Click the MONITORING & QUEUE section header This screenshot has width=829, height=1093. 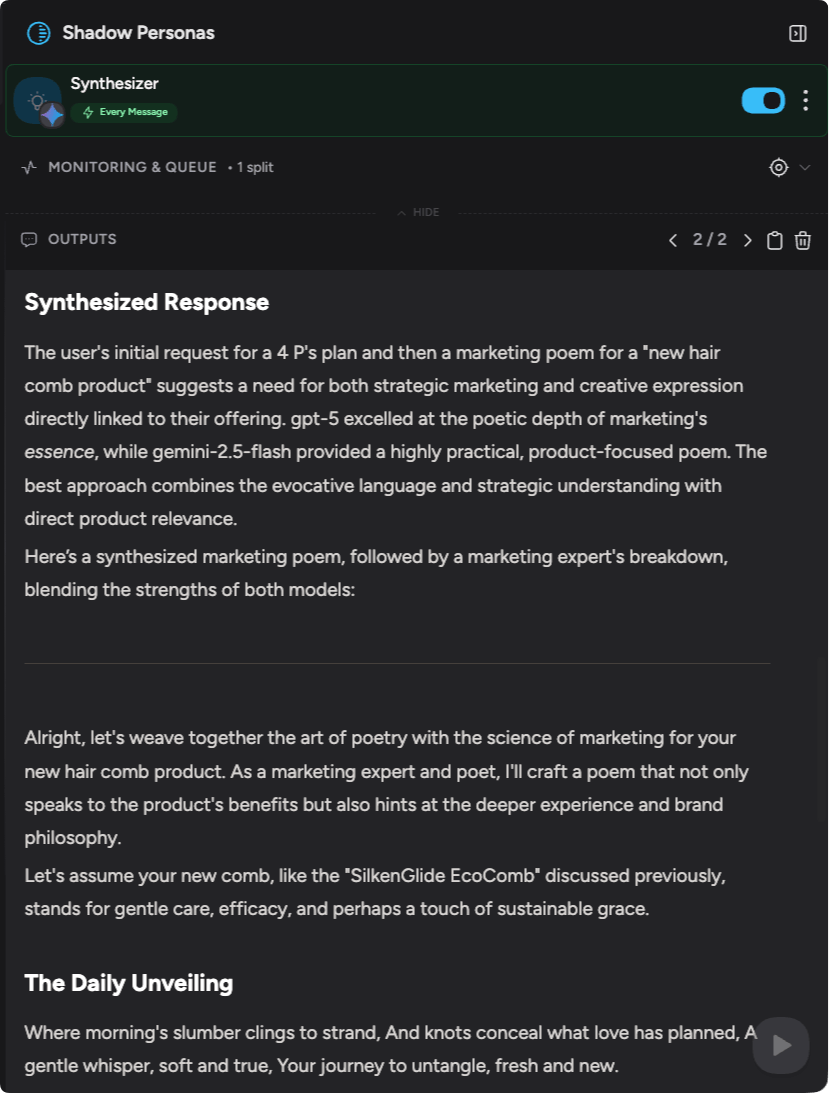click(x=132, y=167)
